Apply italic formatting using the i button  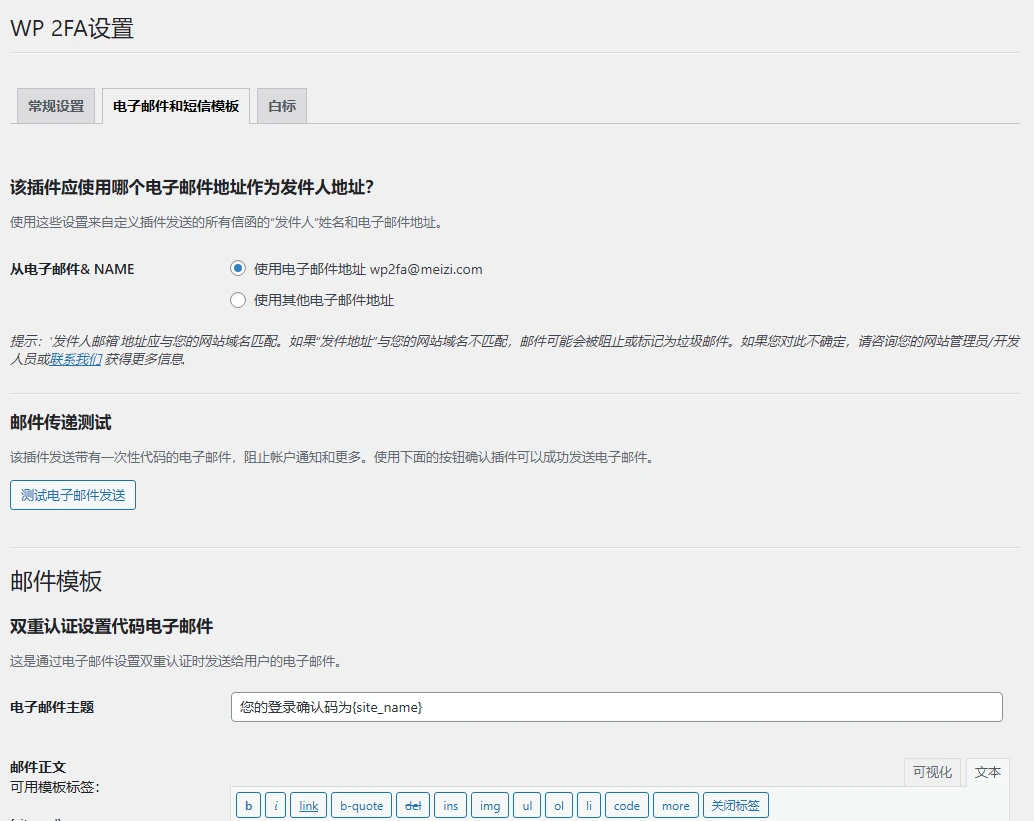pos(275,805)
